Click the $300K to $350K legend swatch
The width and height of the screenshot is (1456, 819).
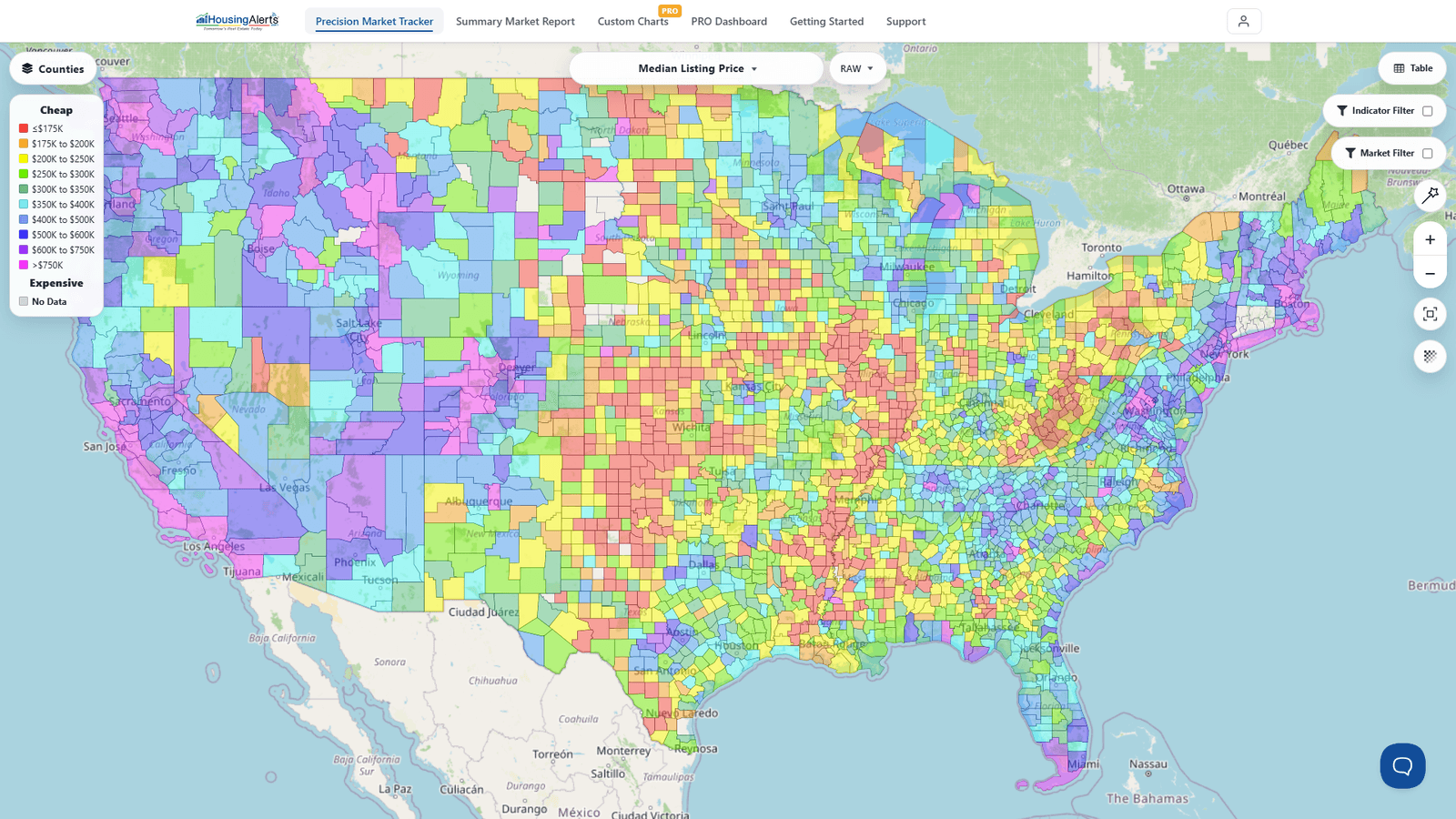pyautogui.click(x=24, y=189)
